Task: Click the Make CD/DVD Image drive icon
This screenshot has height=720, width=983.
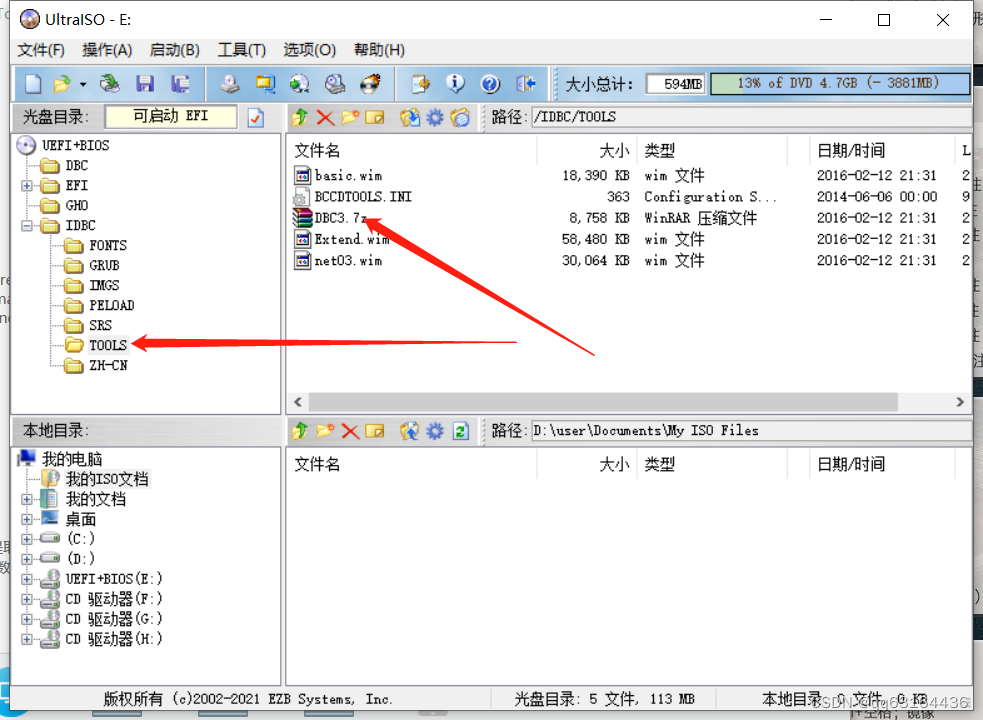Action: pyautogui.click(x=229, y=83)
